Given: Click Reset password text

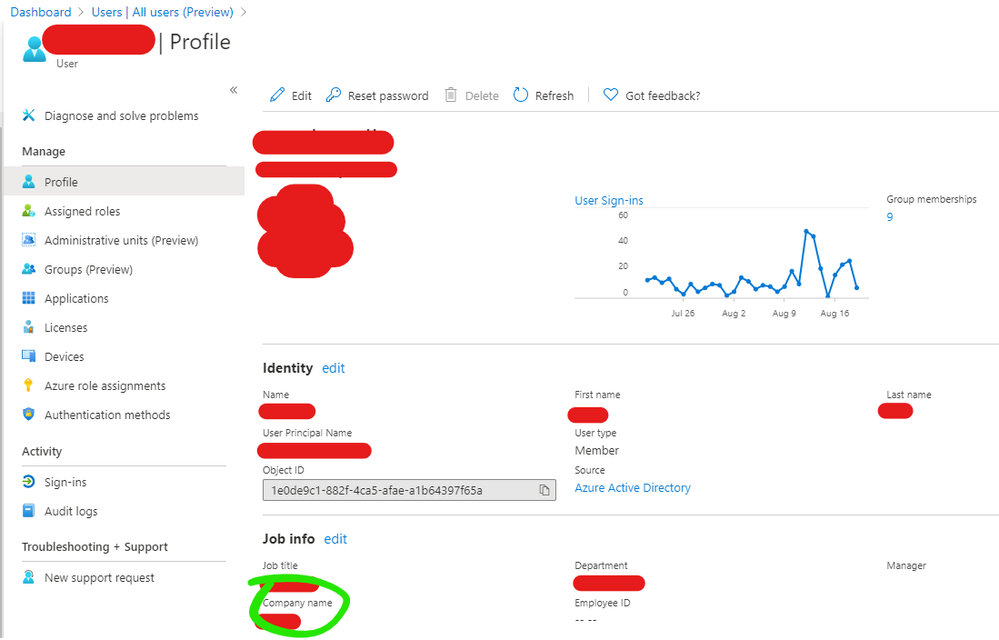Looking at the screenshot, I should 388,96.
